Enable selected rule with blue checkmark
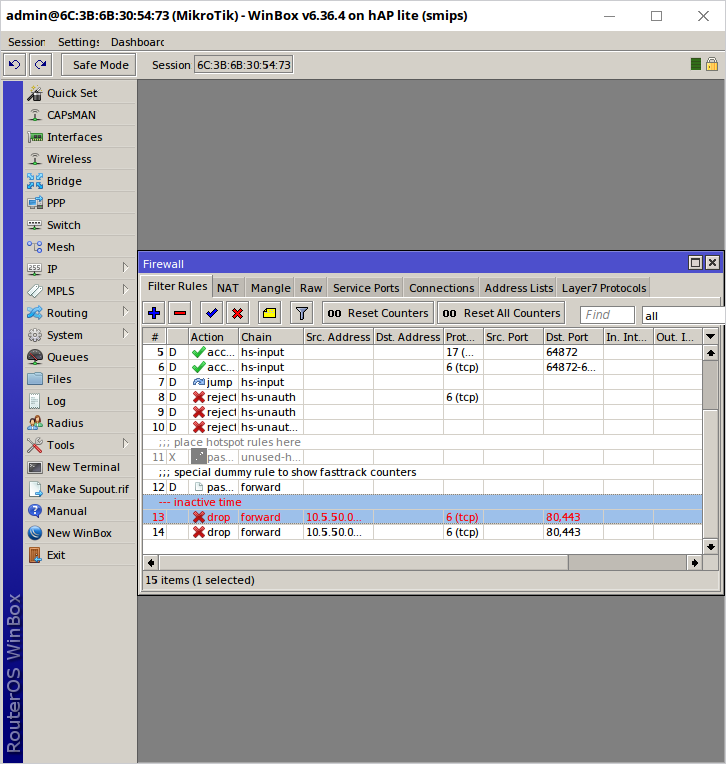 (211, 313)
